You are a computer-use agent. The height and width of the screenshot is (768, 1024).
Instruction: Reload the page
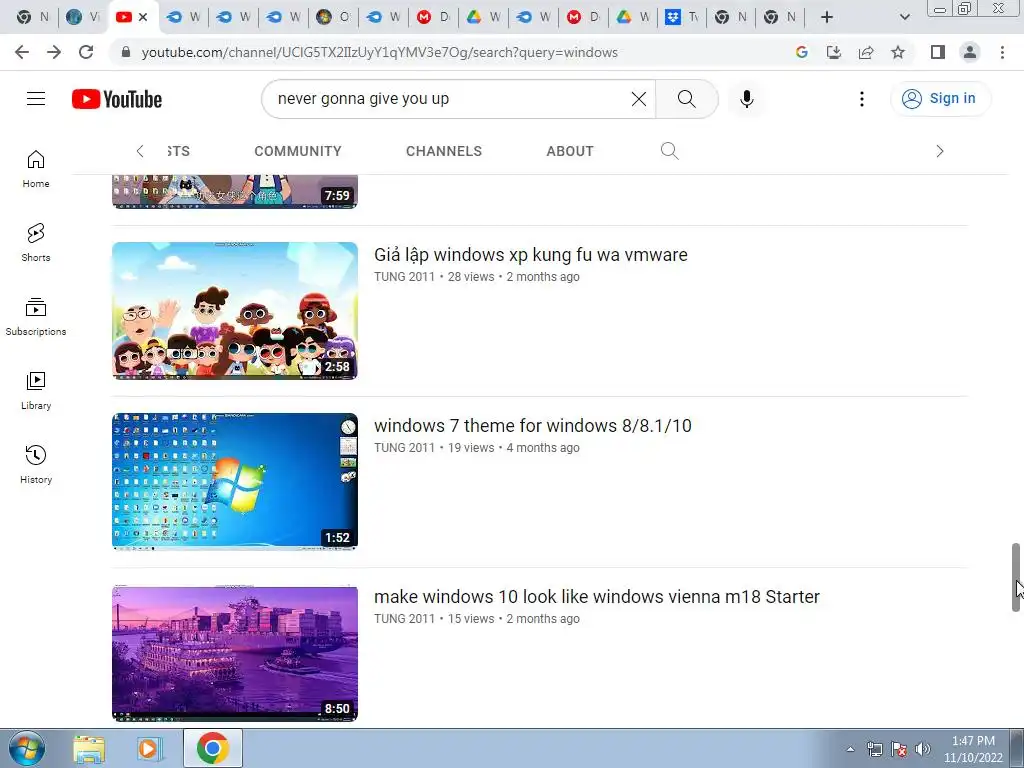pyautogui.click(x=86, y=52)
